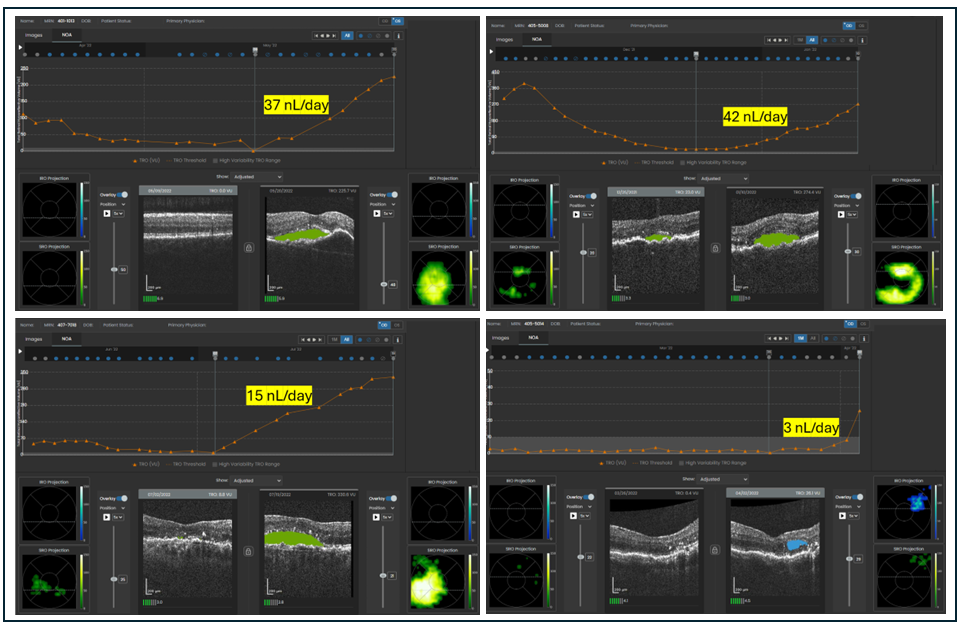Screen dimensions: 960x624
Task: Click lock icon between 03/26/2022 and 04/02/2022 scans
Action: (x=715, y=550)
